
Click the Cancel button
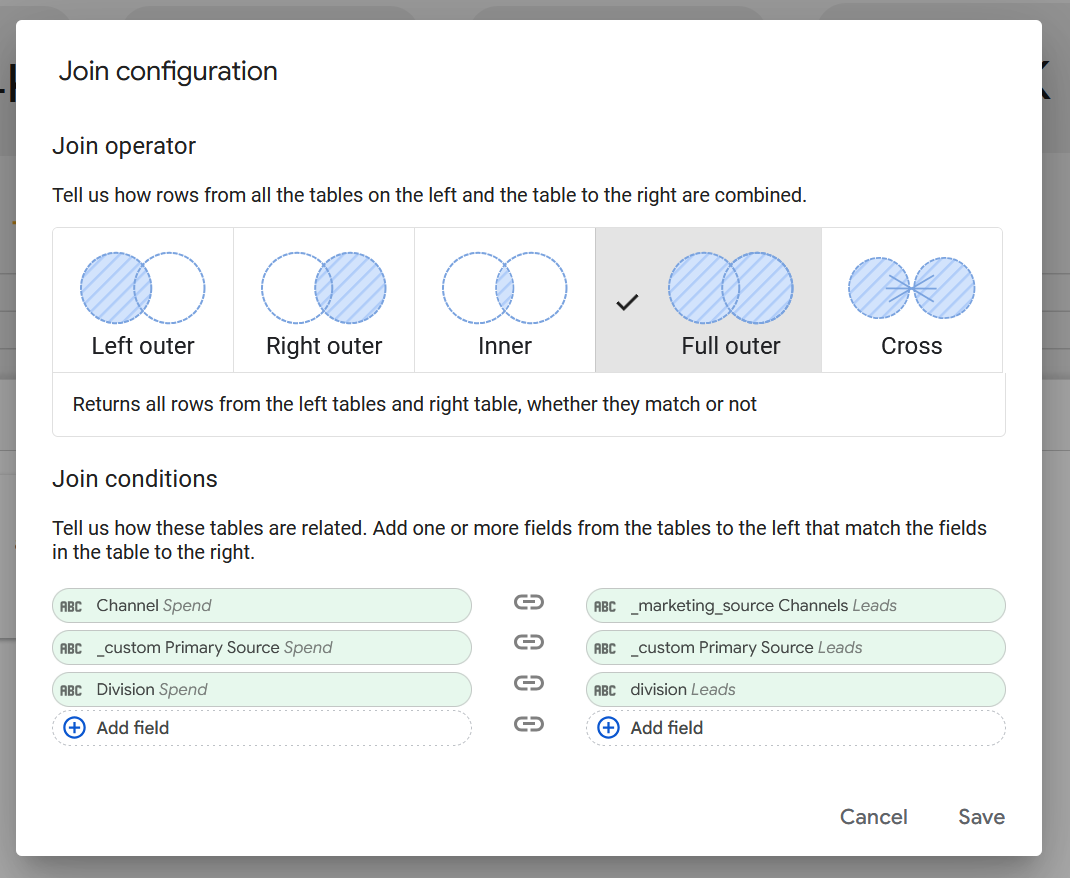873,817
